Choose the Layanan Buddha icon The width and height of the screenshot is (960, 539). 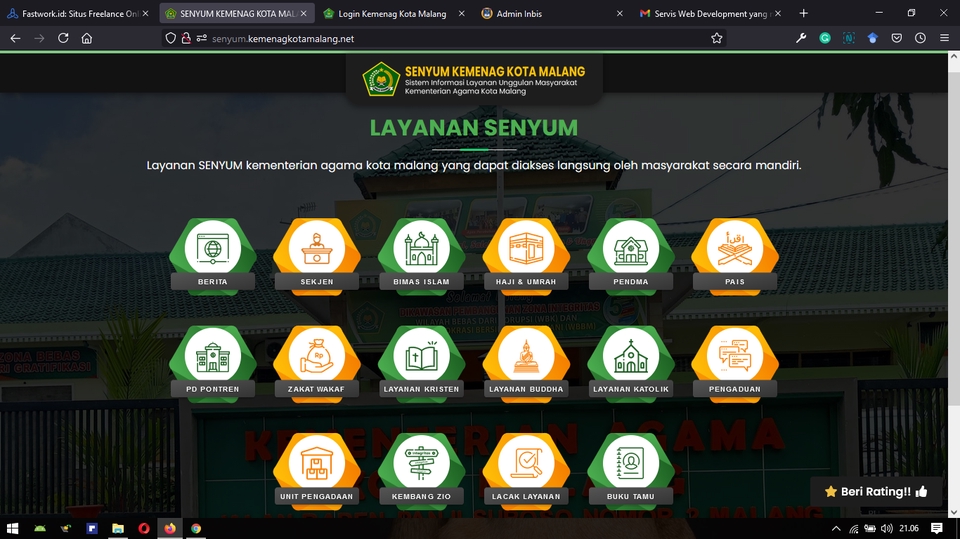(x=526, y=363)
